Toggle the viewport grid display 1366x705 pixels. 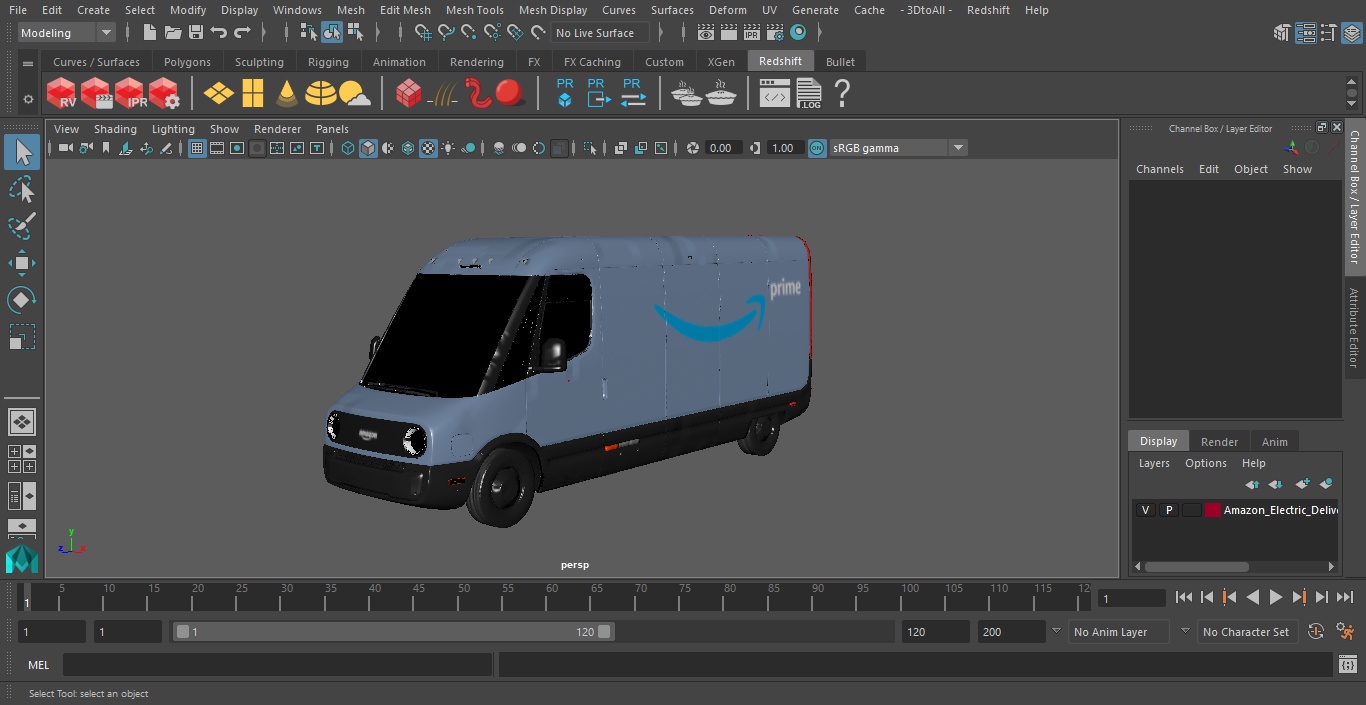[x=197, y=148]
